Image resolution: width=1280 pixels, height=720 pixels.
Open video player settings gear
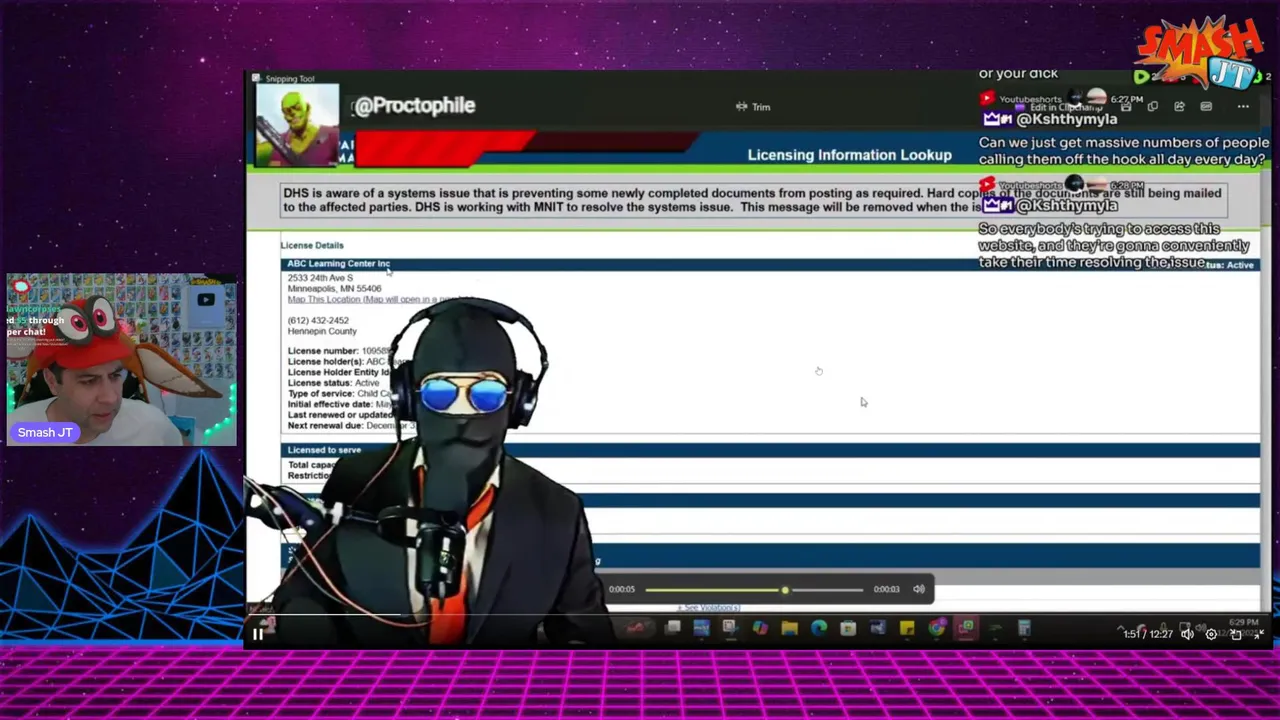pos(1211,634)
